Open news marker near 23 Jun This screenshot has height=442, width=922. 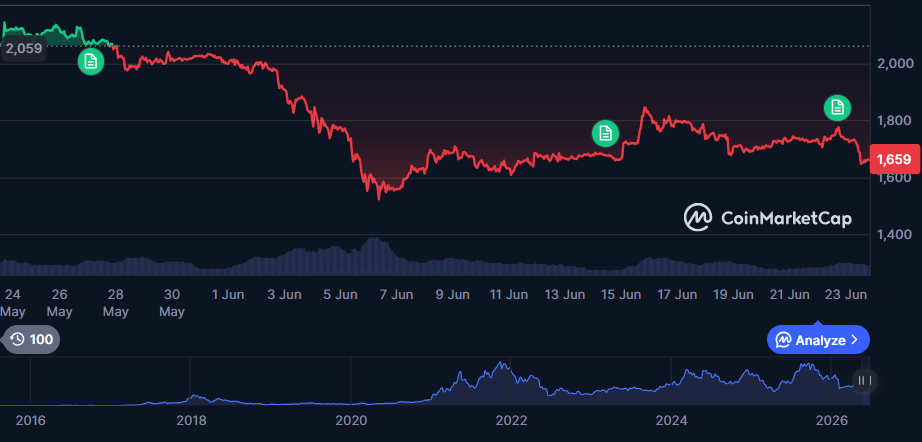tap(837, 108)
